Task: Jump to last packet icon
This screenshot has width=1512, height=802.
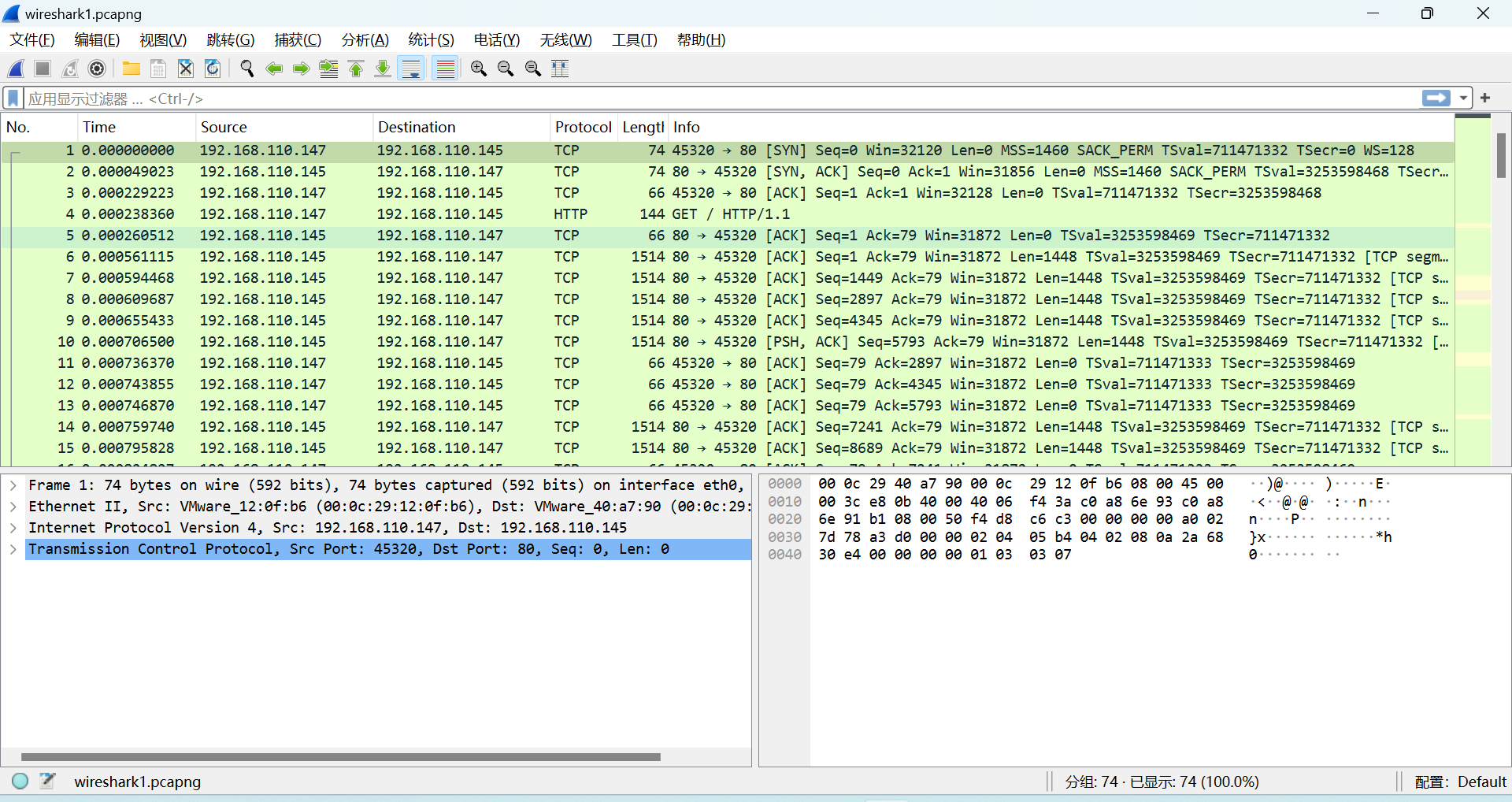Action: coord(383,69)
